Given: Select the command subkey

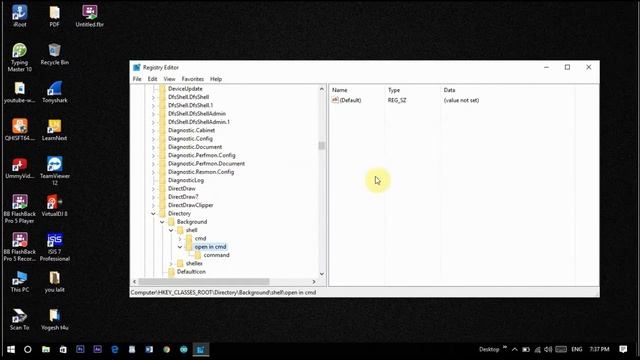Looking at the screenshot, I should pos(216,255).
